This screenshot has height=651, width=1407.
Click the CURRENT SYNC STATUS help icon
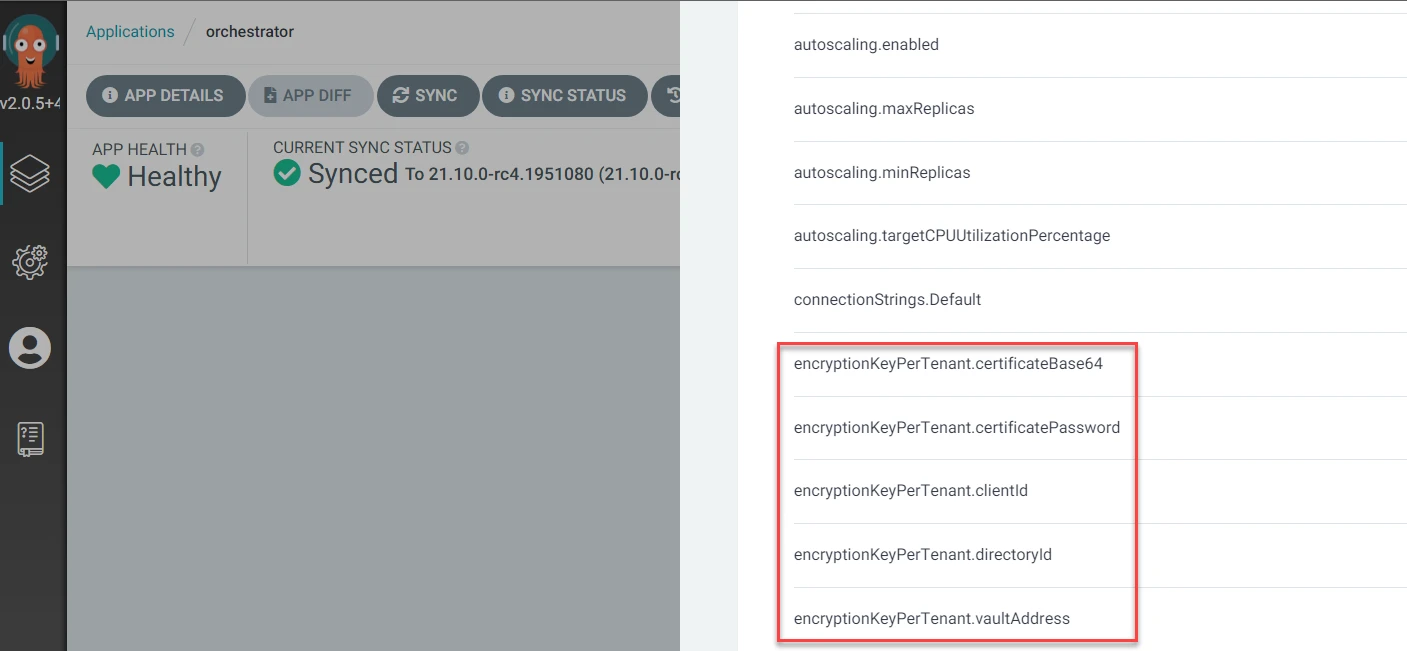point(462,148)
